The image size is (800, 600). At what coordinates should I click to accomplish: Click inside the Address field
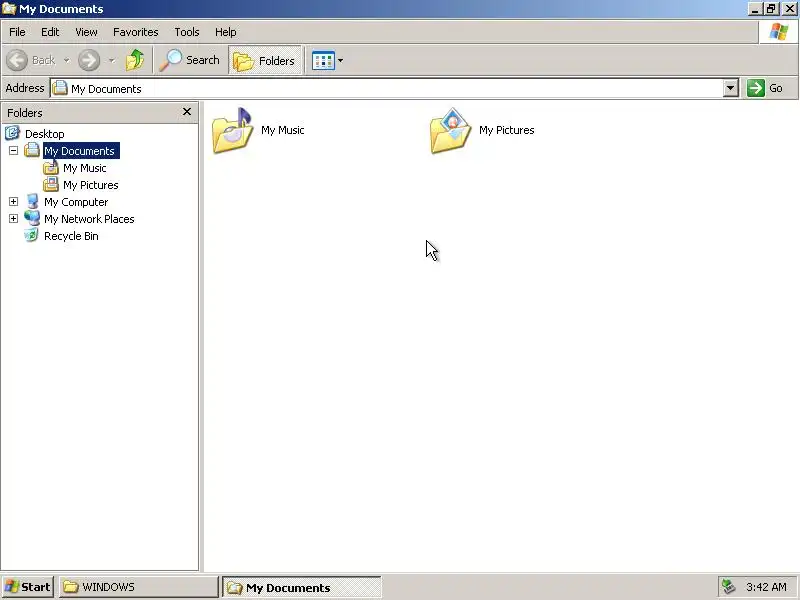point(387,88)
